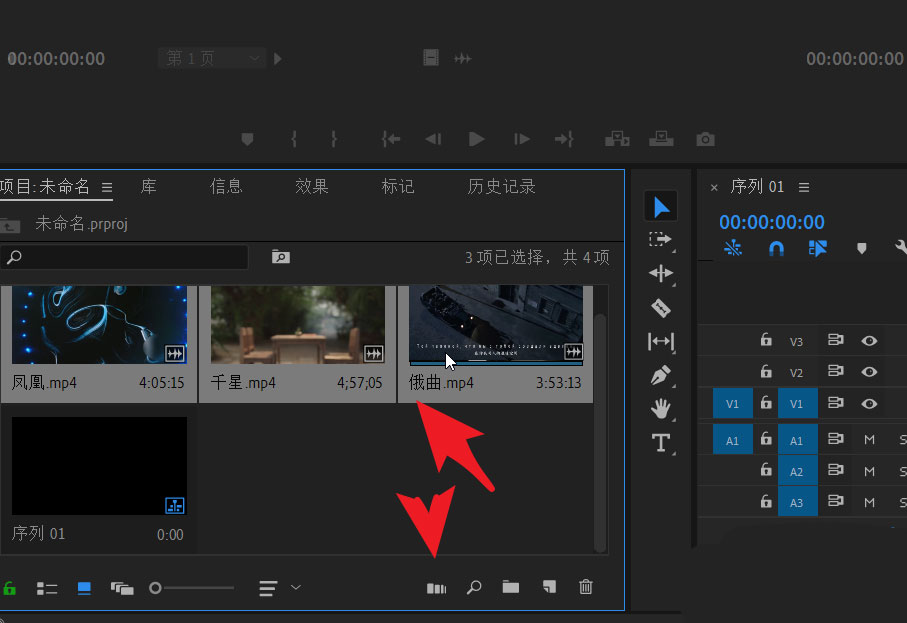Delete selected items with trash icon
The height and width of the screenshot is (623, 907).
click(x=586, y=588)
